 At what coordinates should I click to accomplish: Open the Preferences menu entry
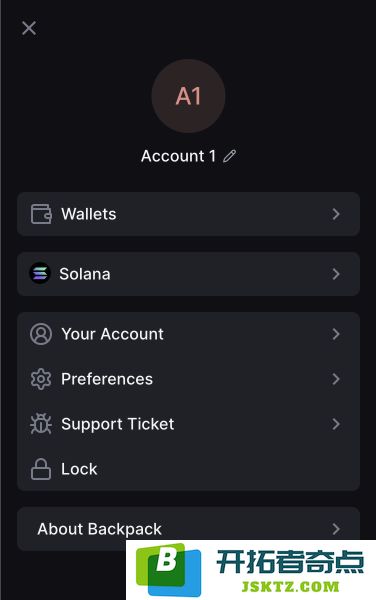(188, 379)
